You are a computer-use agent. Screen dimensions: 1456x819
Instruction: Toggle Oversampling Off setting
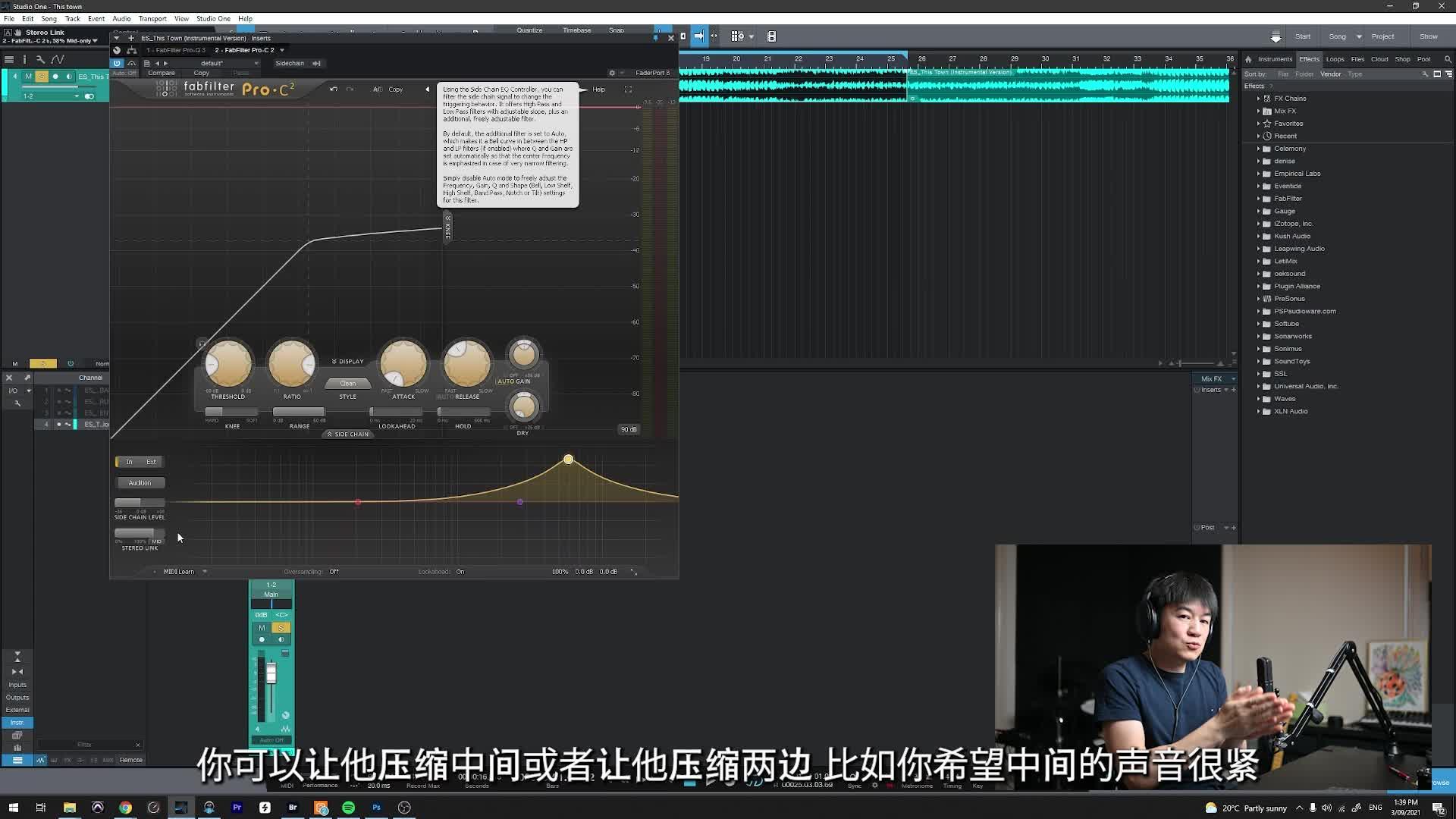pyautogui.click(x=334, y=572)
